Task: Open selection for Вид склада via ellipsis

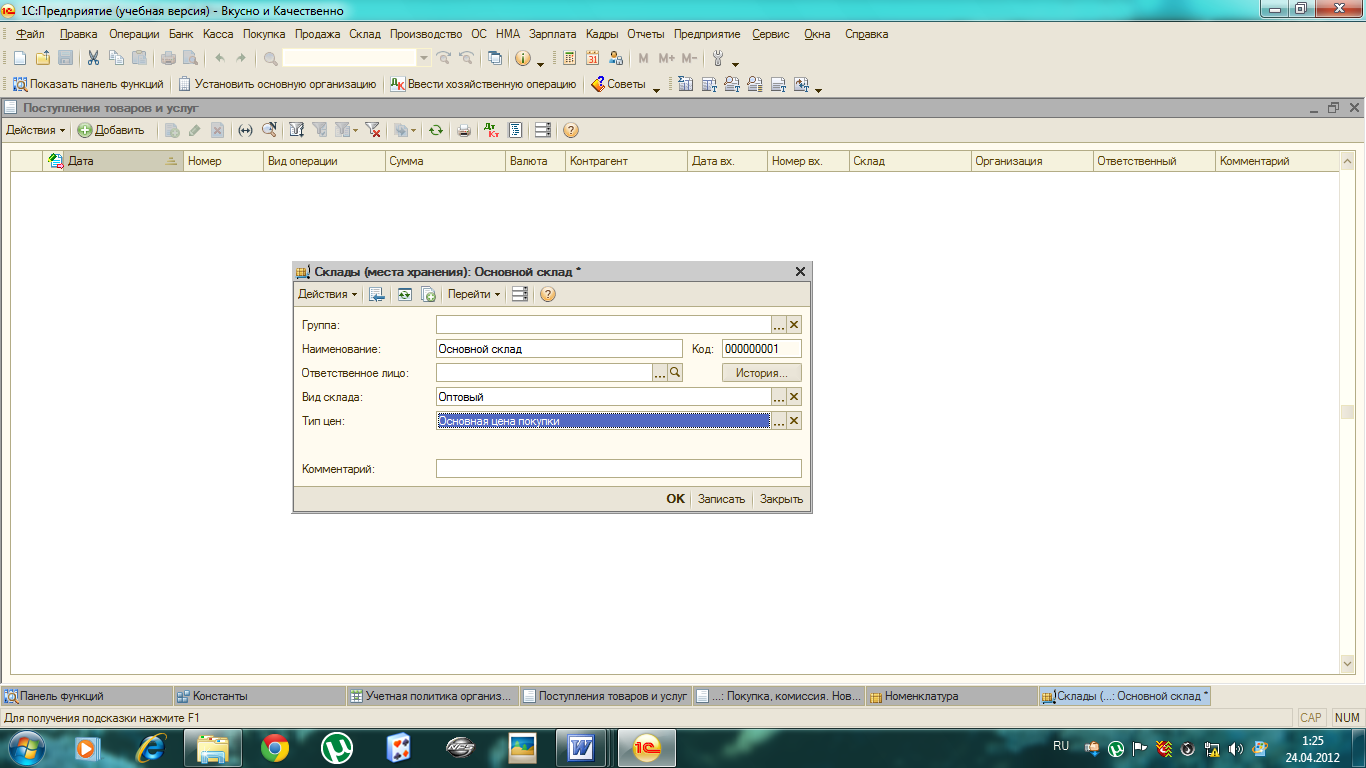Action: pos(779,397)
